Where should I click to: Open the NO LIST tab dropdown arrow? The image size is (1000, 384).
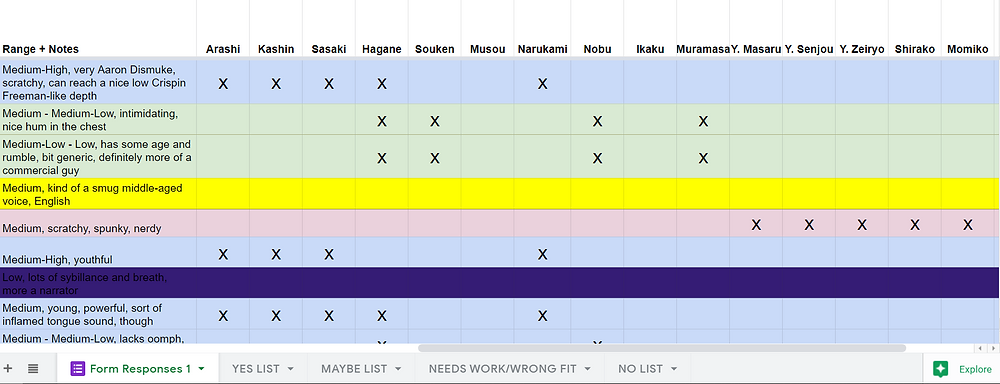click(x=673, y=369)
